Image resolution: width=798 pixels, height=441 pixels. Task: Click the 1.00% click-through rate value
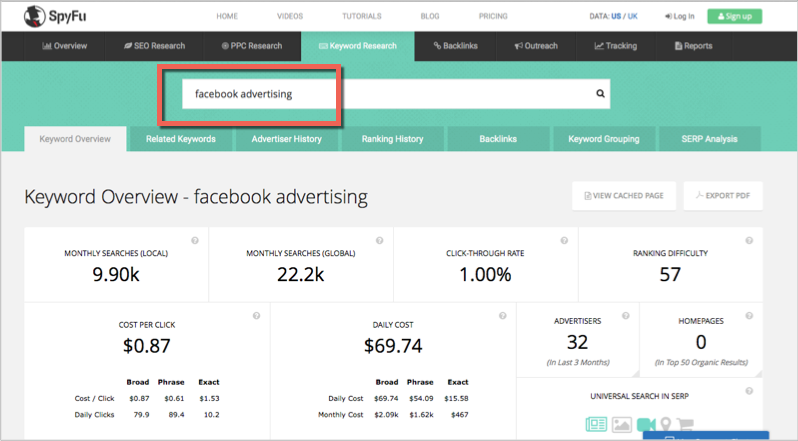(486, 275)
